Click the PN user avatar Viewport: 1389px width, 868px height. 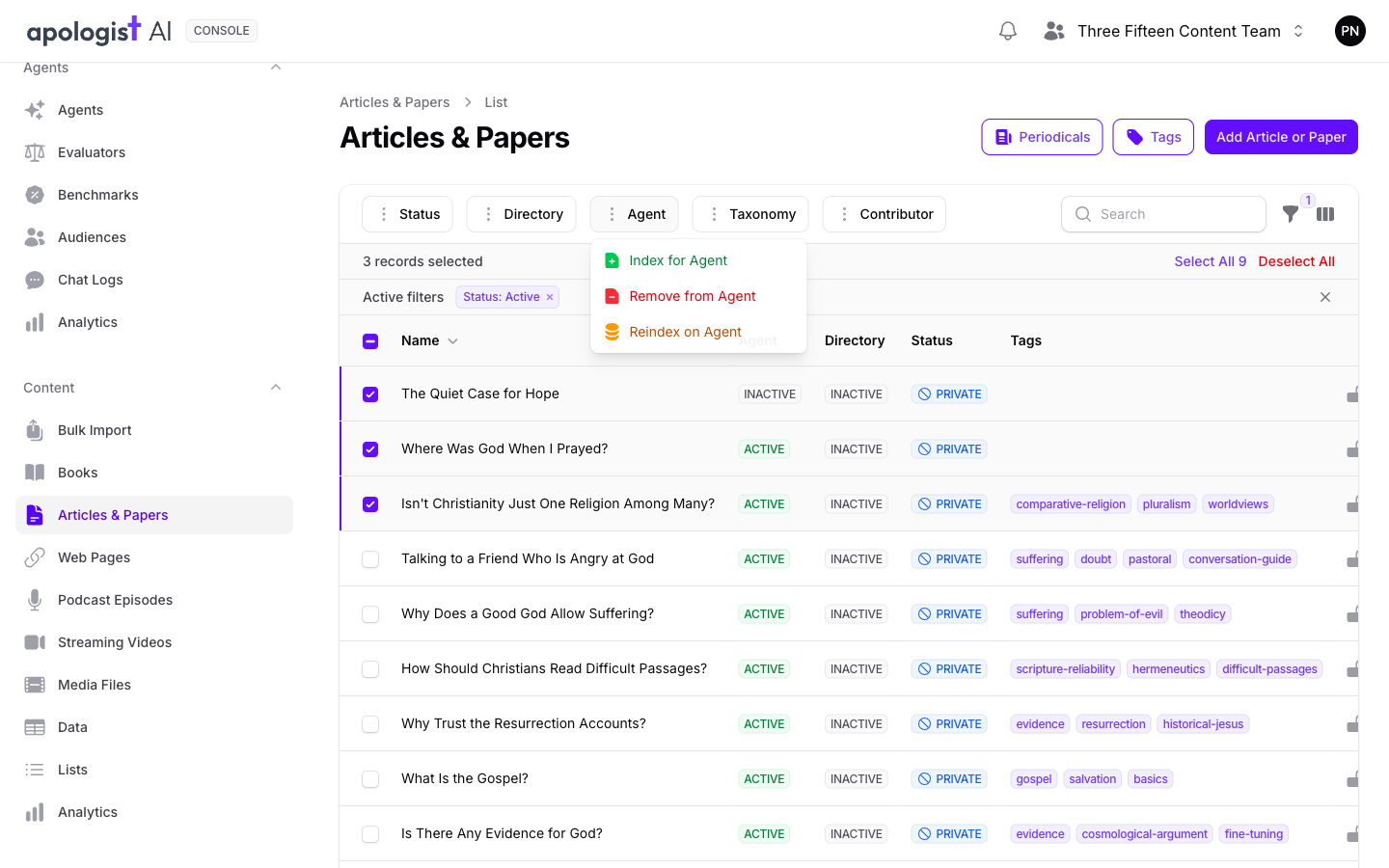click(1350, 31)
